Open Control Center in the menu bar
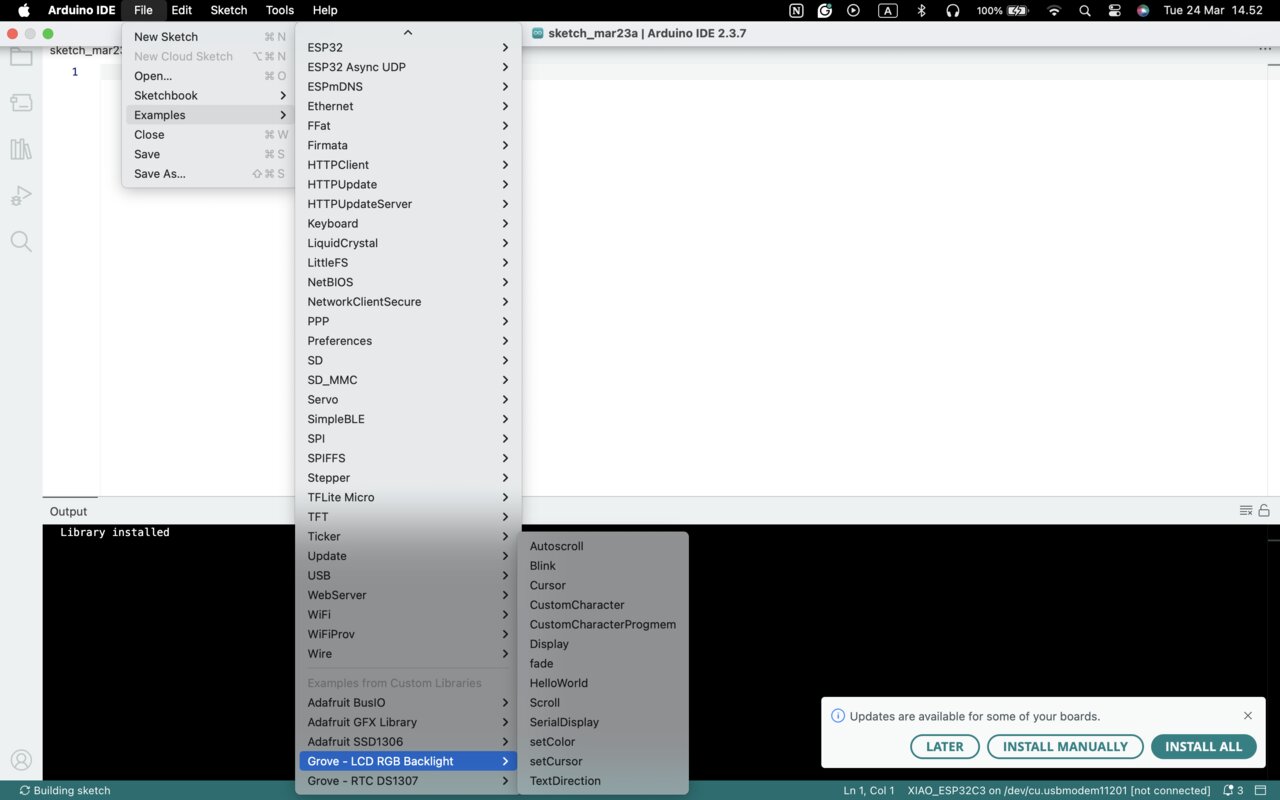This screenshot has height=800, width=1280. 1115,10
